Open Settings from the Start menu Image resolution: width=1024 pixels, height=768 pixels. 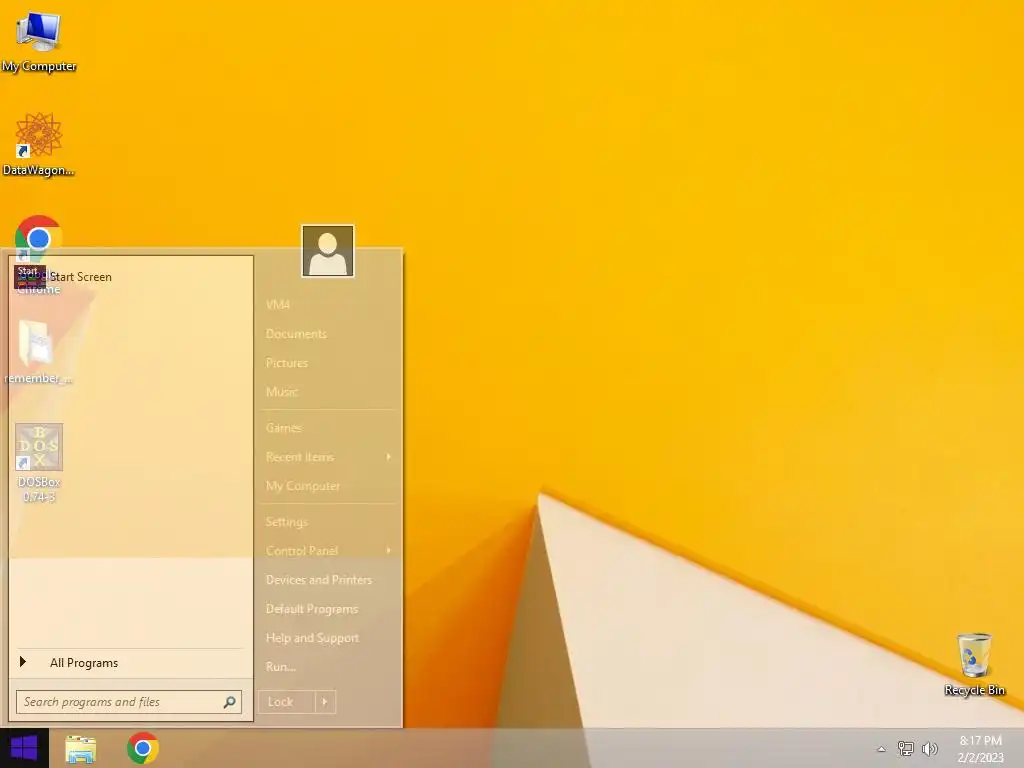tap(287, 522)
